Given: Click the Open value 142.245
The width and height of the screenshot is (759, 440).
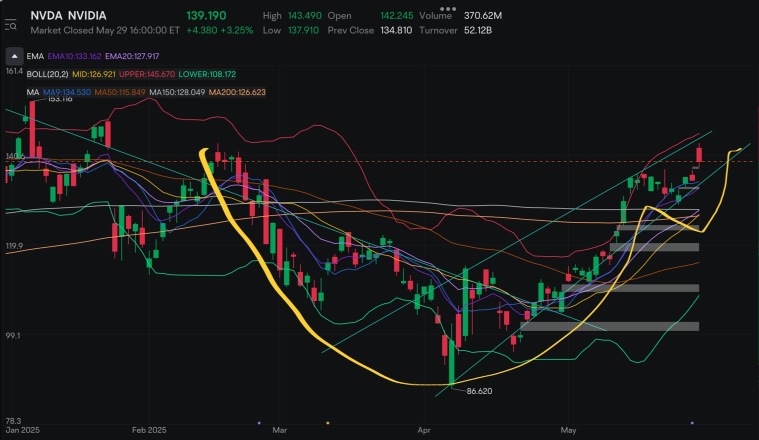Looking at the screenshot, I should 397,15.
